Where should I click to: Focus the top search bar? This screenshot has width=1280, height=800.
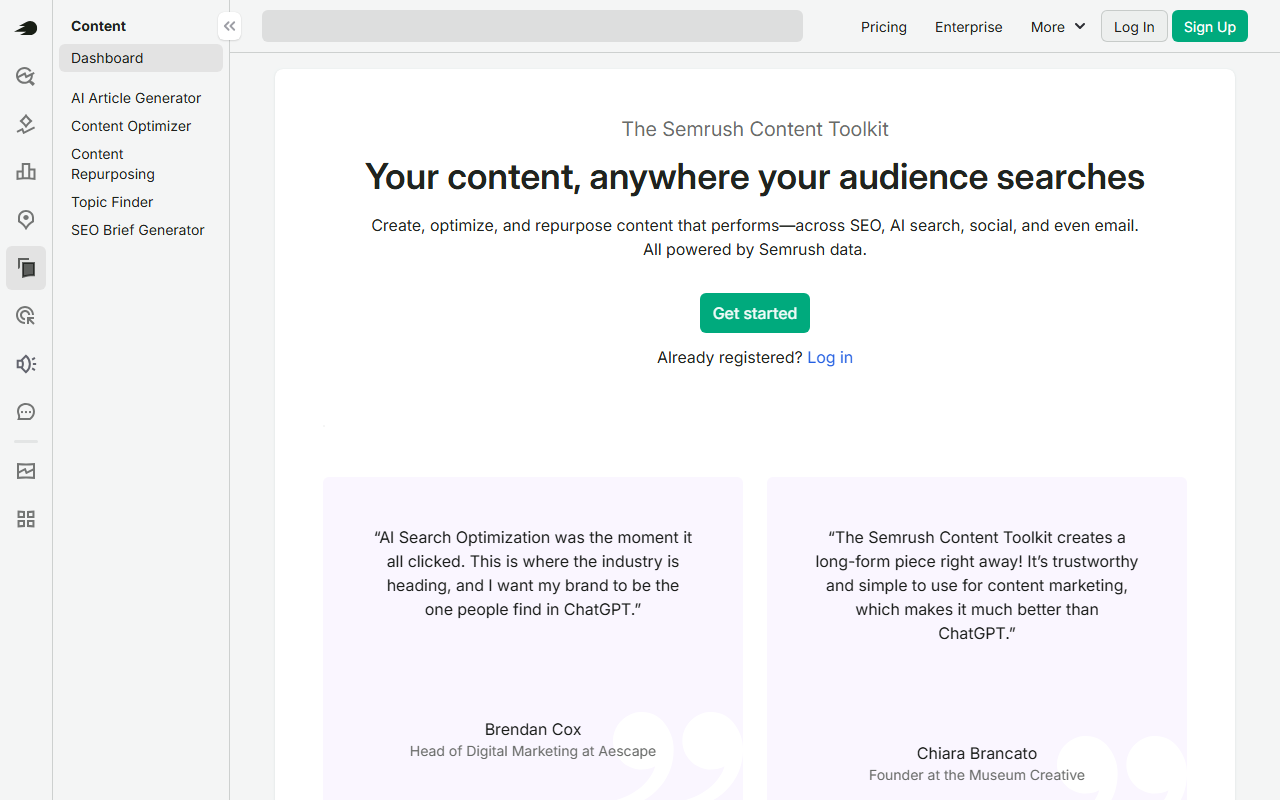pos(532,26)
